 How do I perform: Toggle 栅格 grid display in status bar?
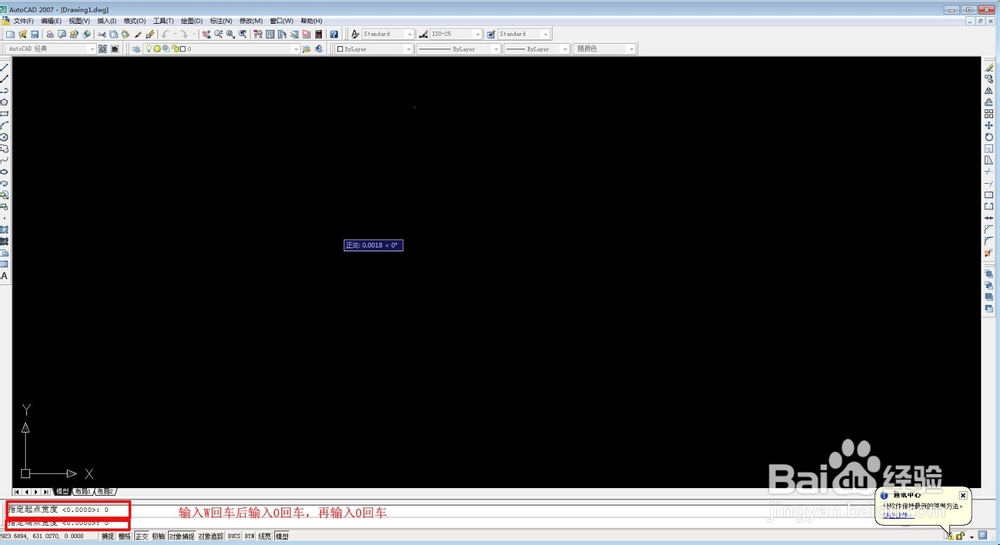tap(124, 537)
